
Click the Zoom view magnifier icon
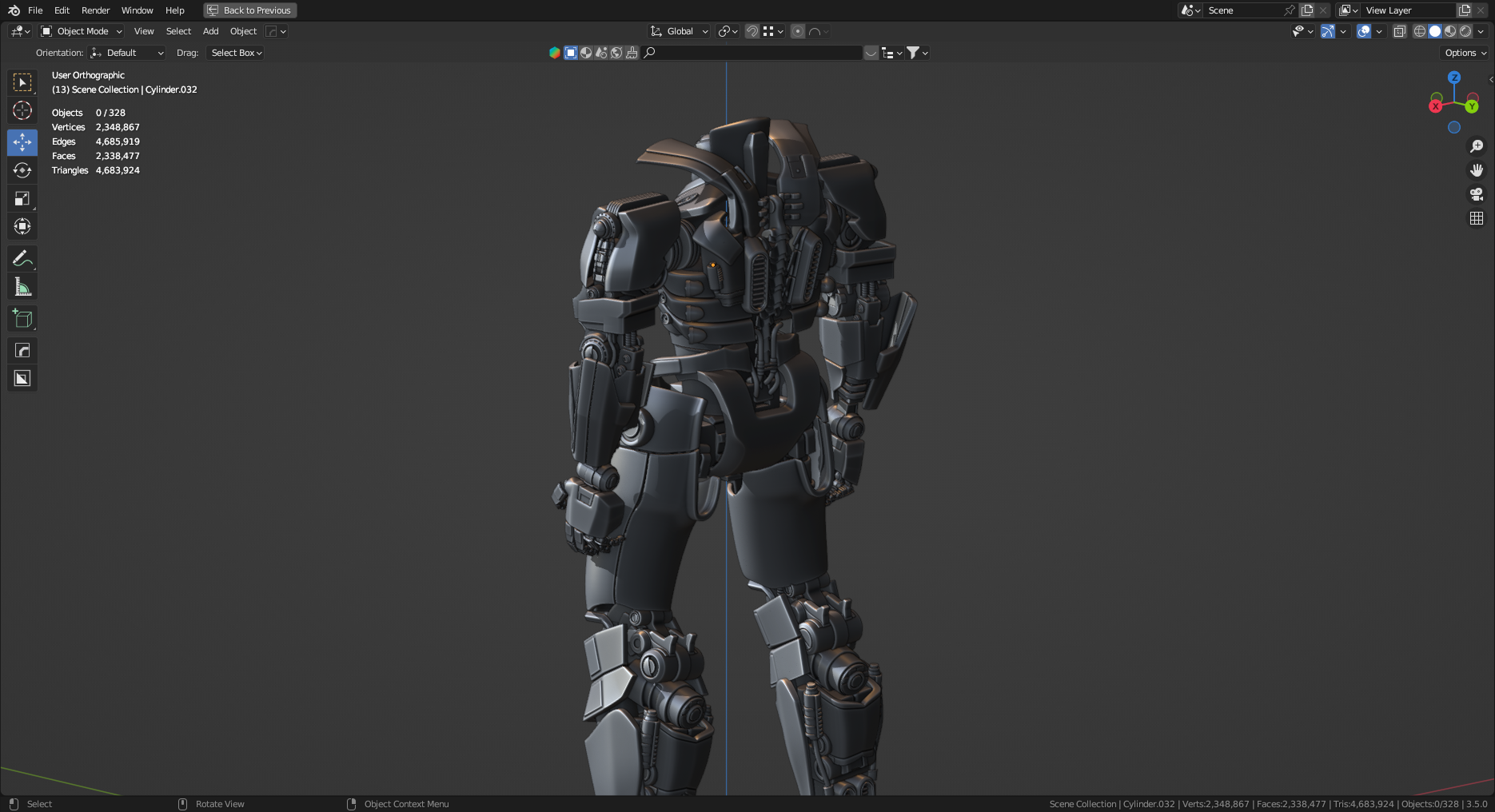[x=1477, y=146]
